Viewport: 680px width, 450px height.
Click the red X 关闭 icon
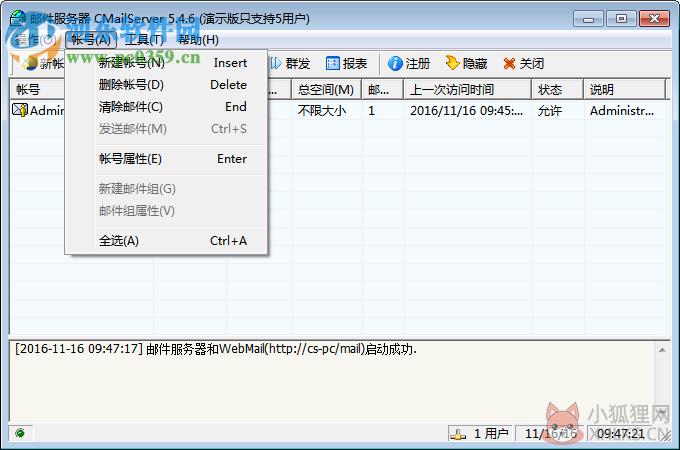509,64
